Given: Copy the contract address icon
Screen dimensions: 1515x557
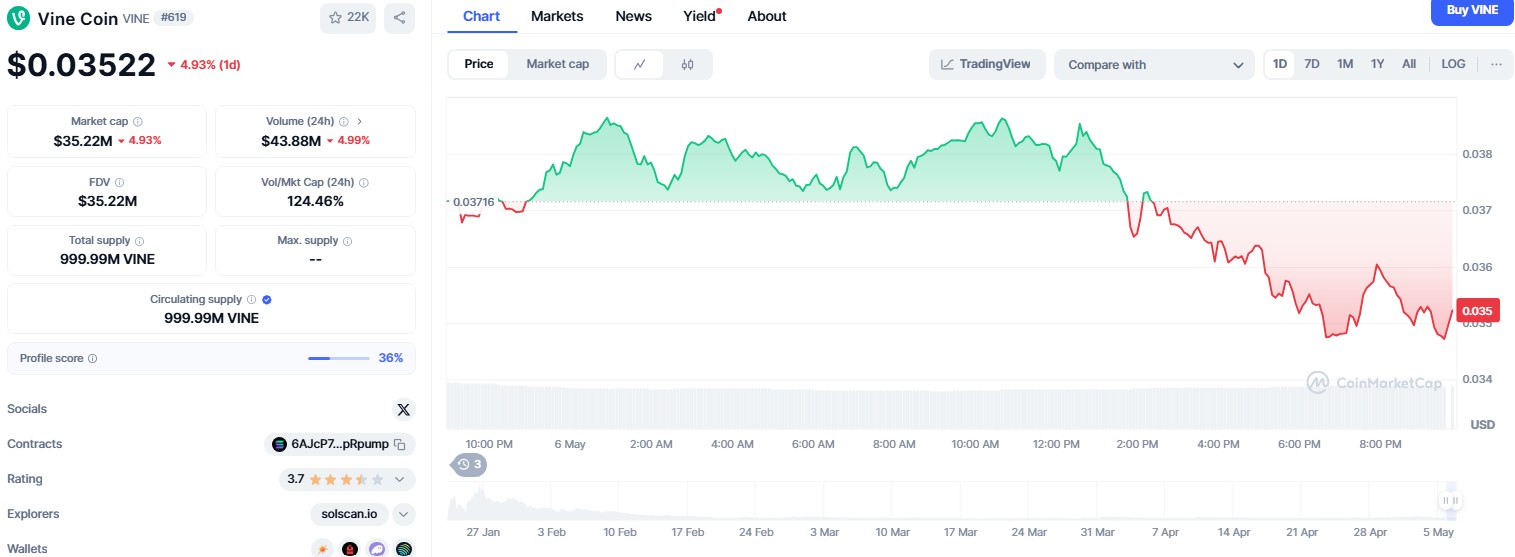Looking at the screenshot, I should pyautogui.click(x=400, y=444).
